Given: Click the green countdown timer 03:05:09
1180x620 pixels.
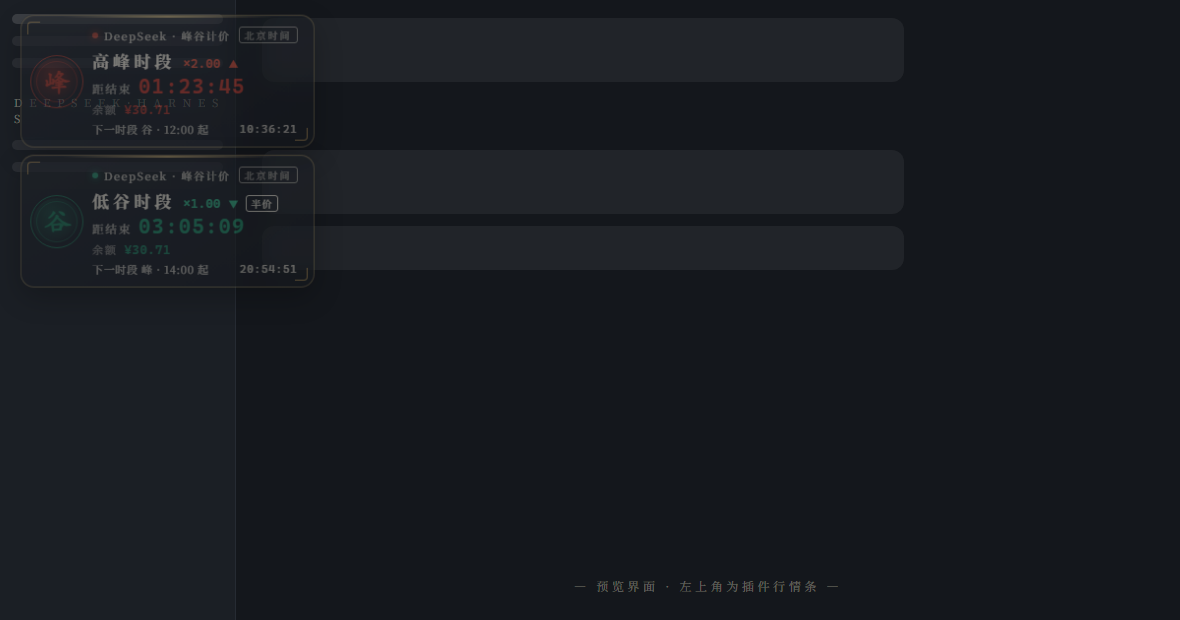Looking at the screenshot, I should [x=191, y=226].
